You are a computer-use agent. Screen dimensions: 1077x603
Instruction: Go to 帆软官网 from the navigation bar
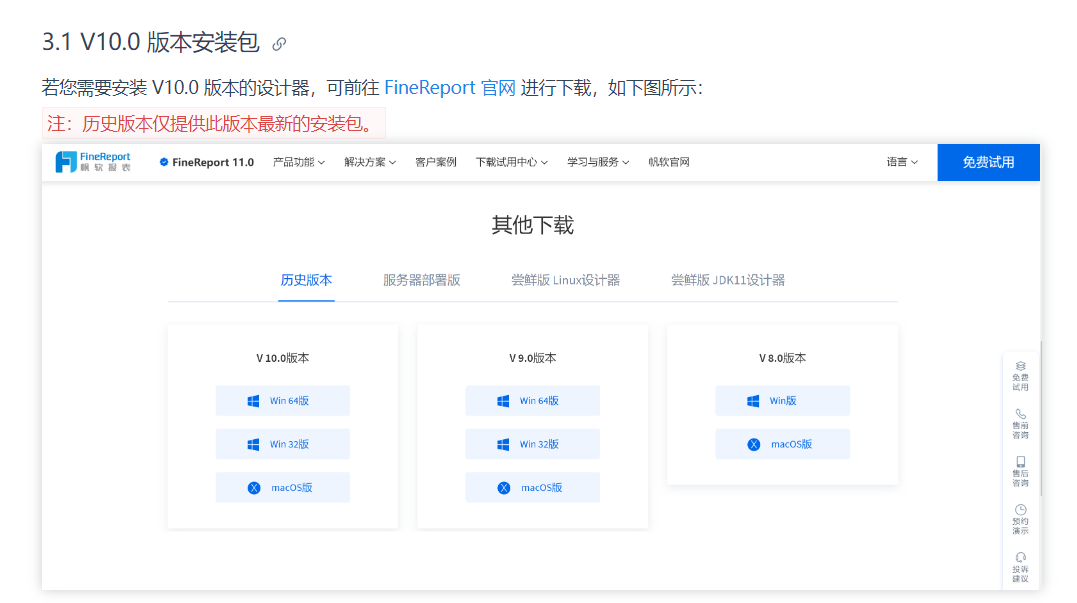pos(668,162)
